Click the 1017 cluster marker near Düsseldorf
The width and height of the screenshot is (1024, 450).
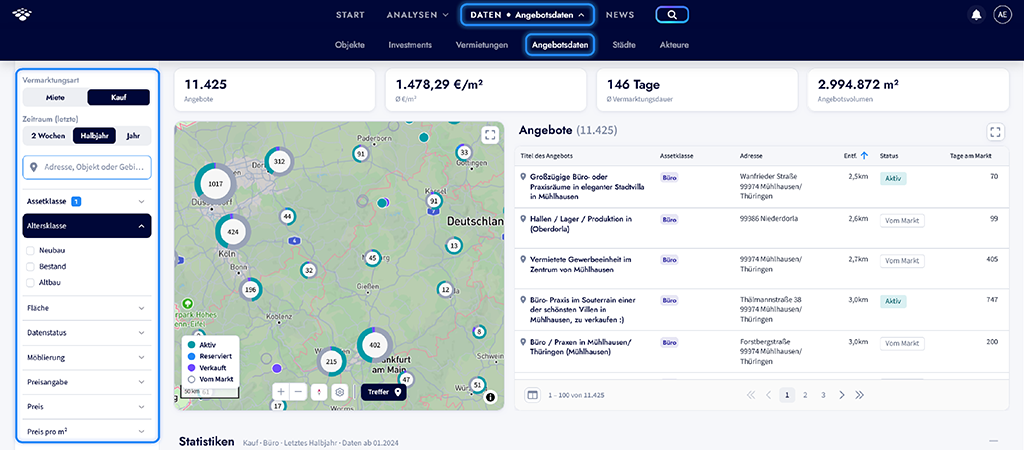pos(216,184)
